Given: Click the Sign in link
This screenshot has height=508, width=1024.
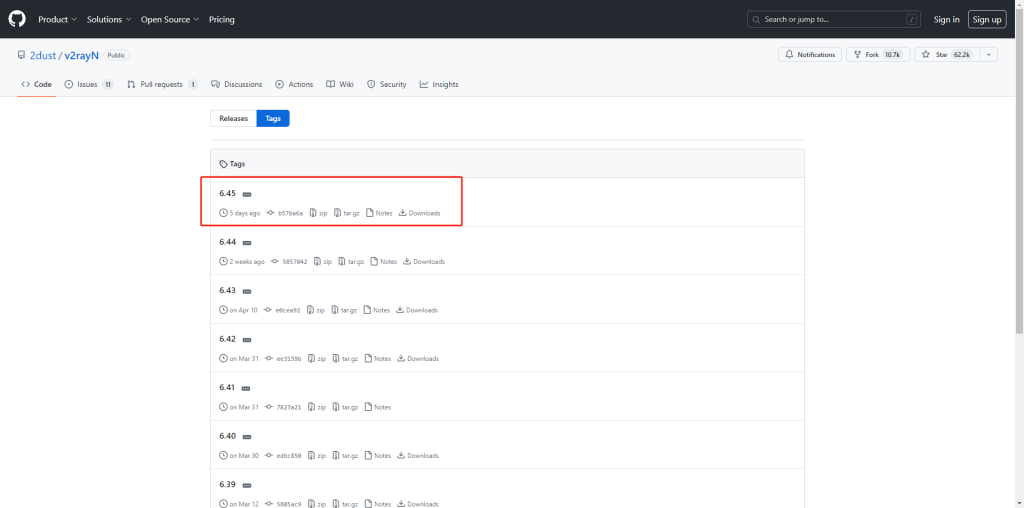Looking at the screenshot, I should click(x=946, y=20).
